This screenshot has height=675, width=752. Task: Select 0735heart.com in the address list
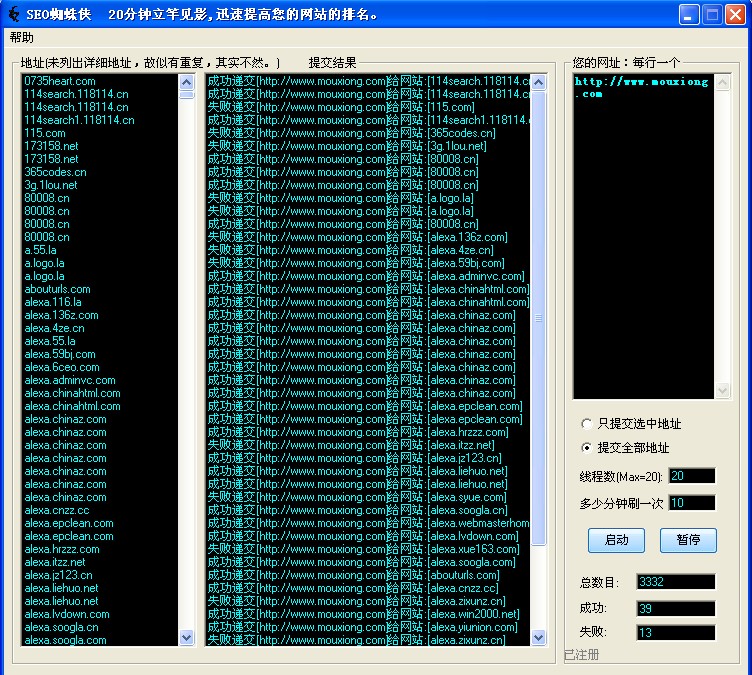pos(60,81)
